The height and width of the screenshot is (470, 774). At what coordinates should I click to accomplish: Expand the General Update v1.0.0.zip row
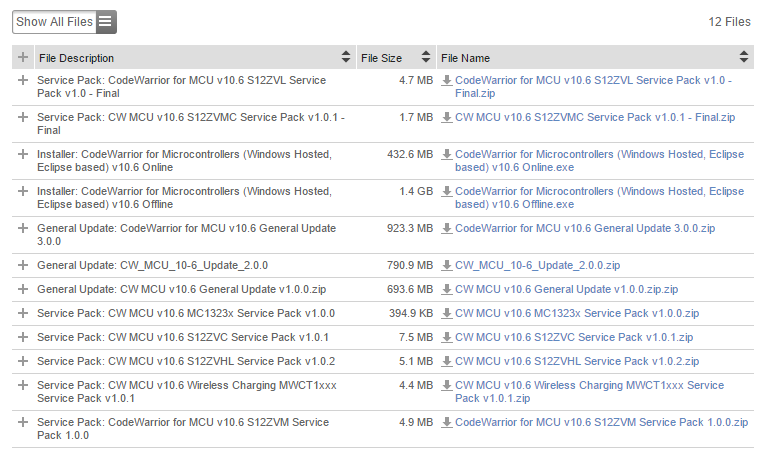[23, 289]
